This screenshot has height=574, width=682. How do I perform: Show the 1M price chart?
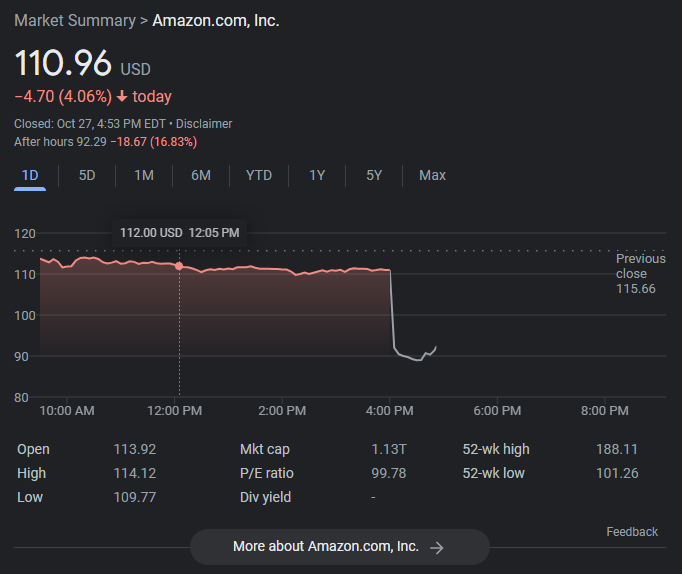144,176
